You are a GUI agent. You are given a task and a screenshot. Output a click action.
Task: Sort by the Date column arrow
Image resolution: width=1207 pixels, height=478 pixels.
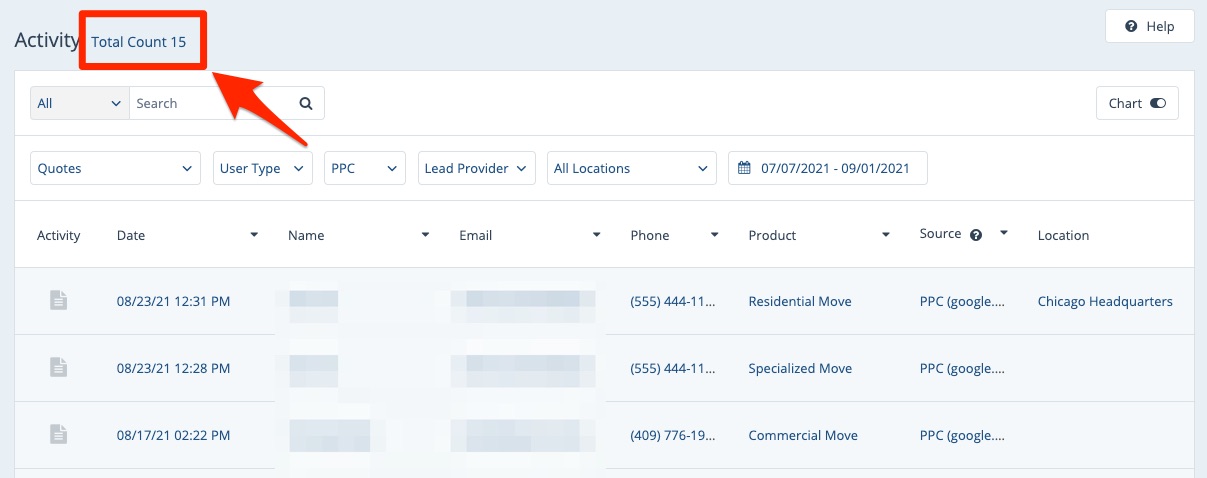pyautogui.click(x=254, y=235)
